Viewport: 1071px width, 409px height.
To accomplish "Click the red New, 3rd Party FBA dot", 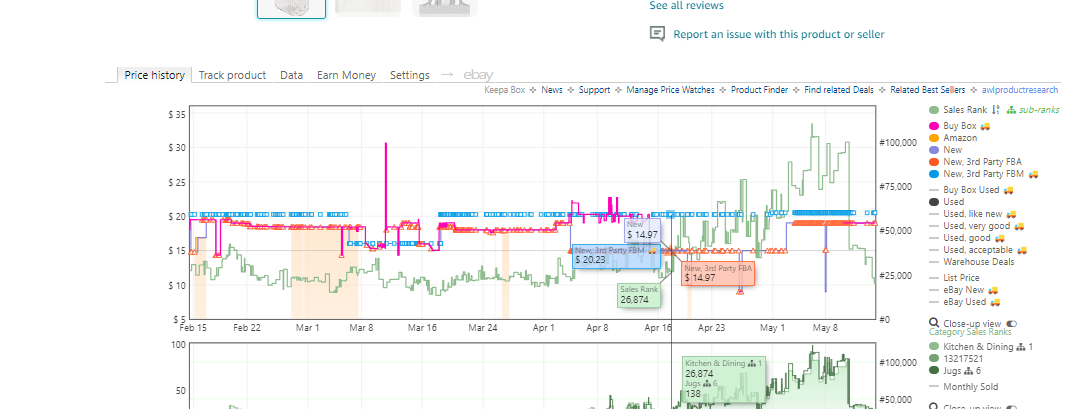I will (x=934, y=162).
